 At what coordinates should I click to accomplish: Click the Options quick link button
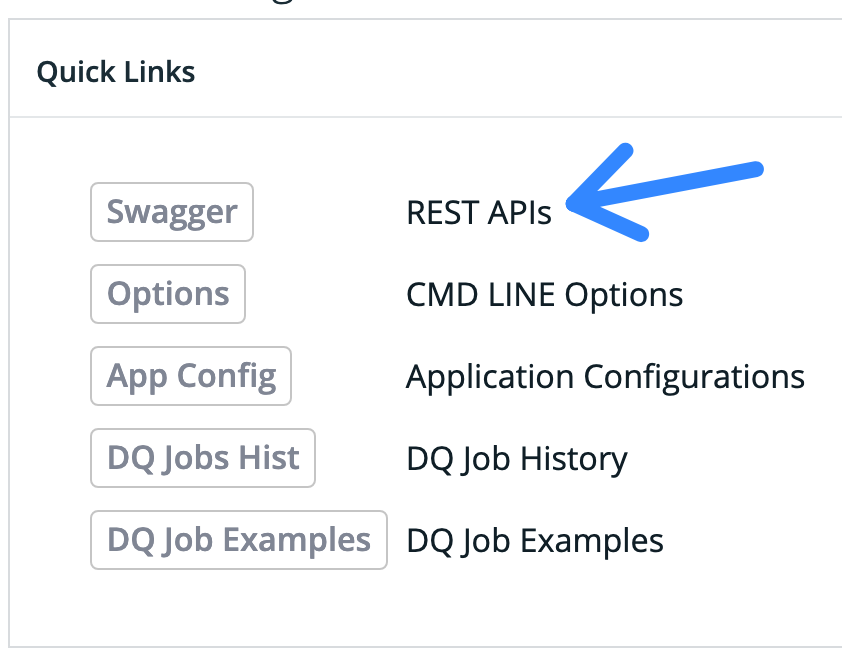click(168, 294)
